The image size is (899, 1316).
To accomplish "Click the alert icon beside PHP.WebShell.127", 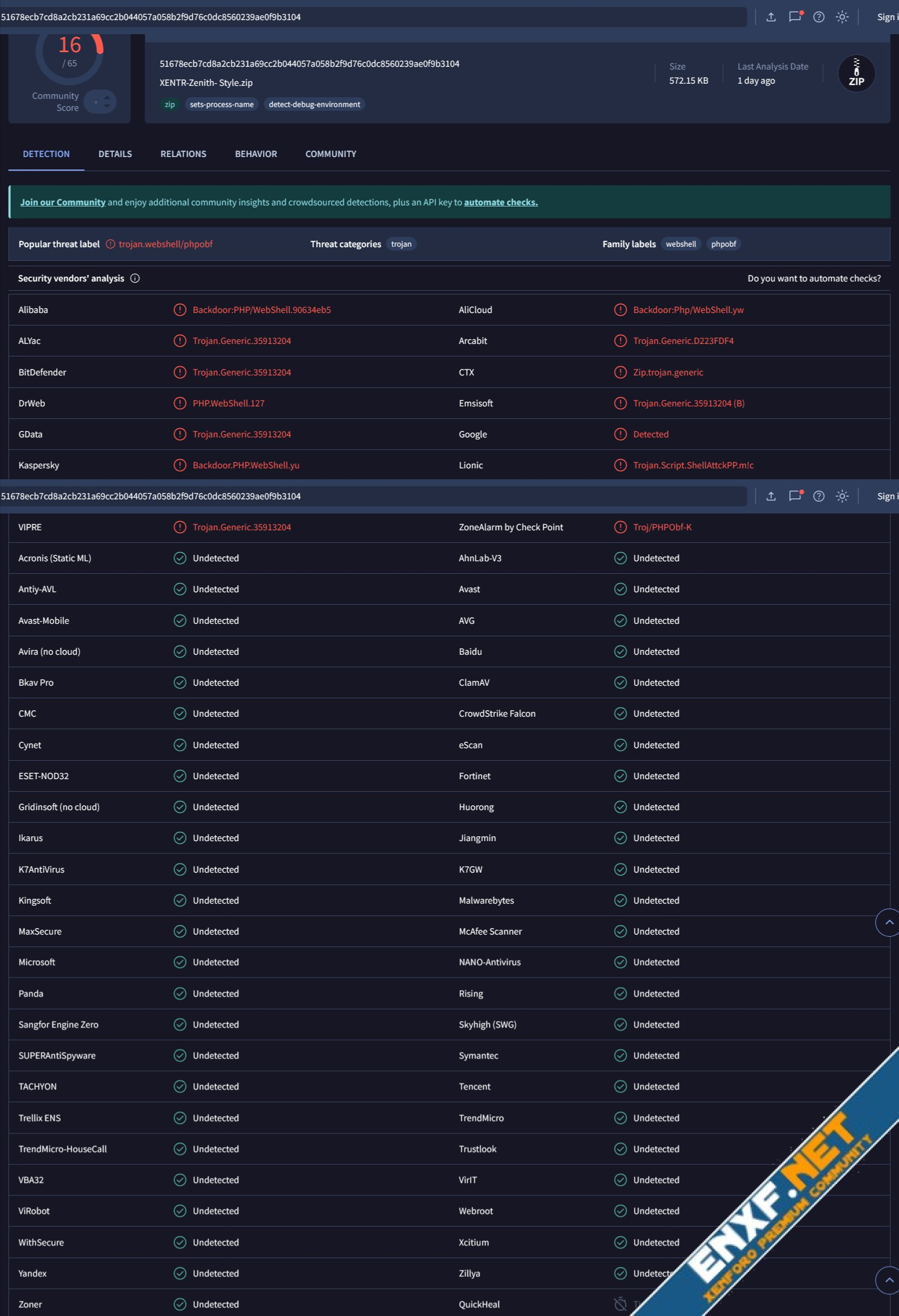I will pyautogui.click(x=180, y=403).
